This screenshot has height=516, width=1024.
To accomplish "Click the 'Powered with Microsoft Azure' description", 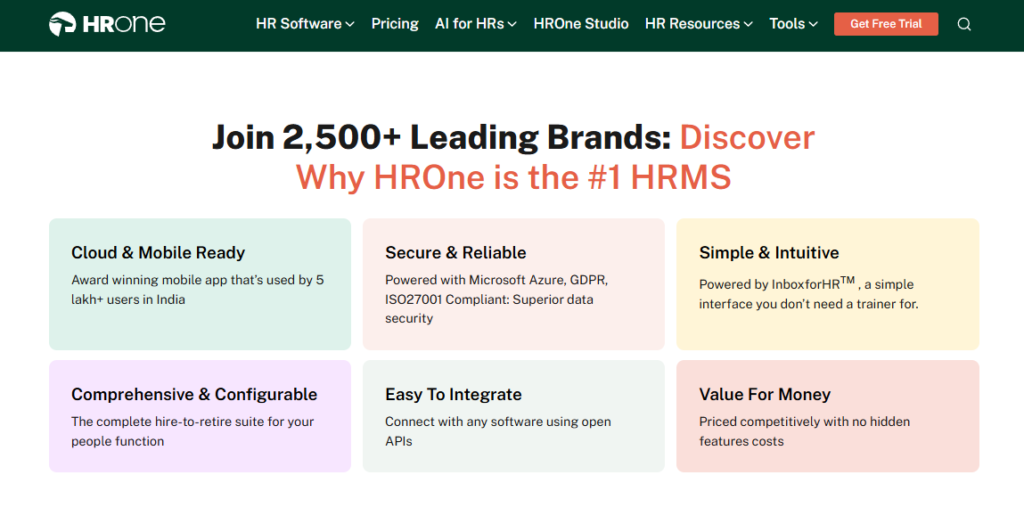I will (496, 299).
